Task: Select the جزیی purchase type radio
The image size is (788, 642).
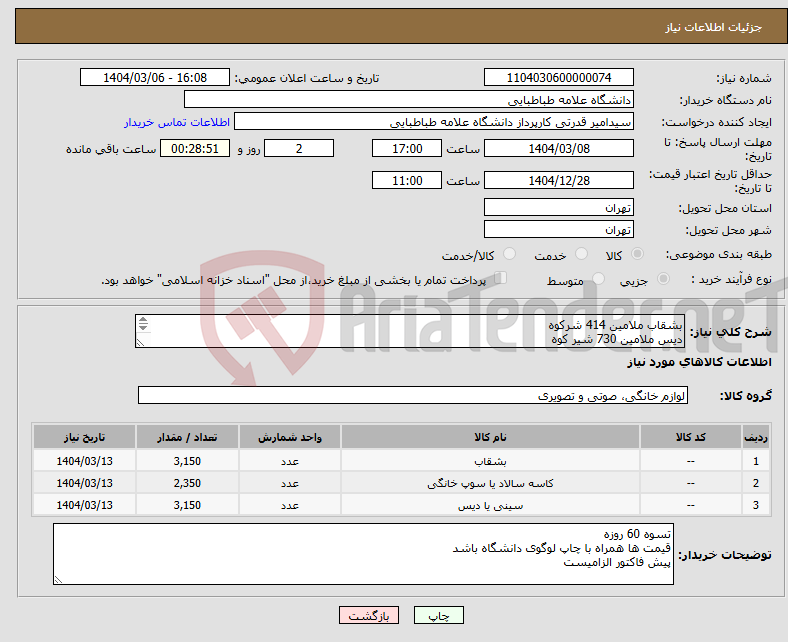Action: click(x=663, y=279)
